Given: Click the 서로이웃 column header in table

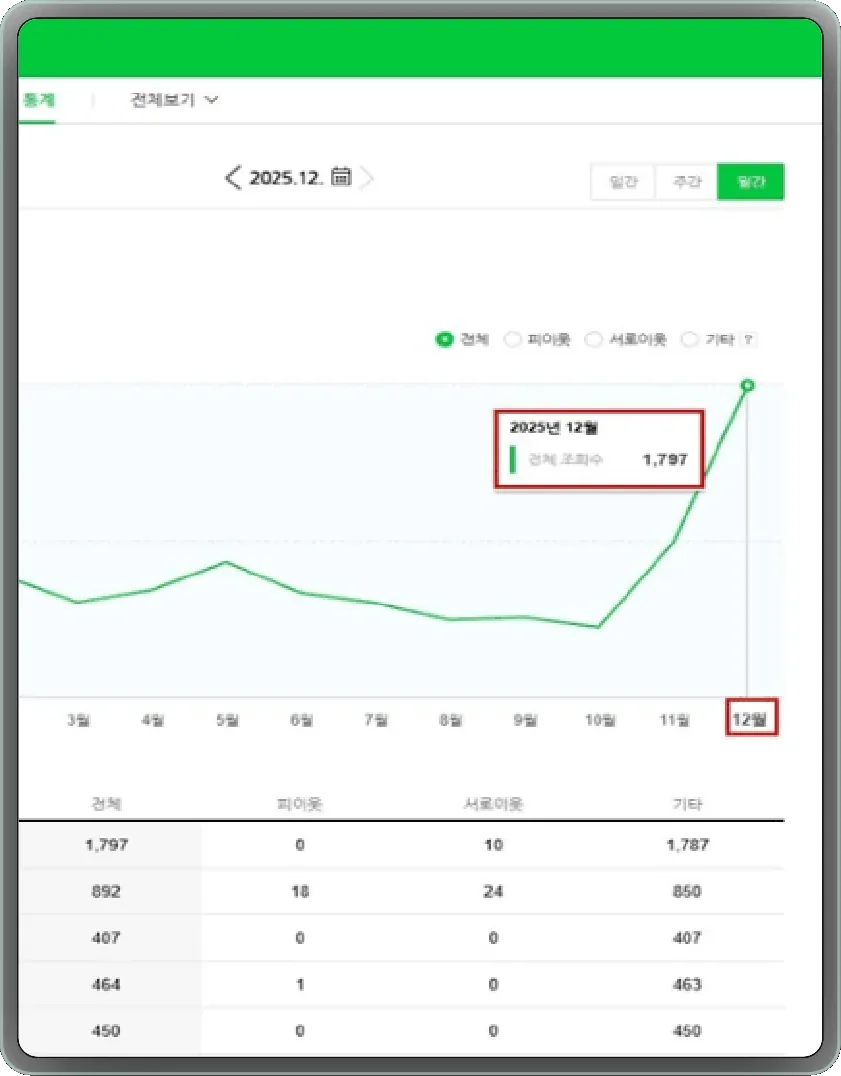Looking at the screenshot, I should 493,804.
